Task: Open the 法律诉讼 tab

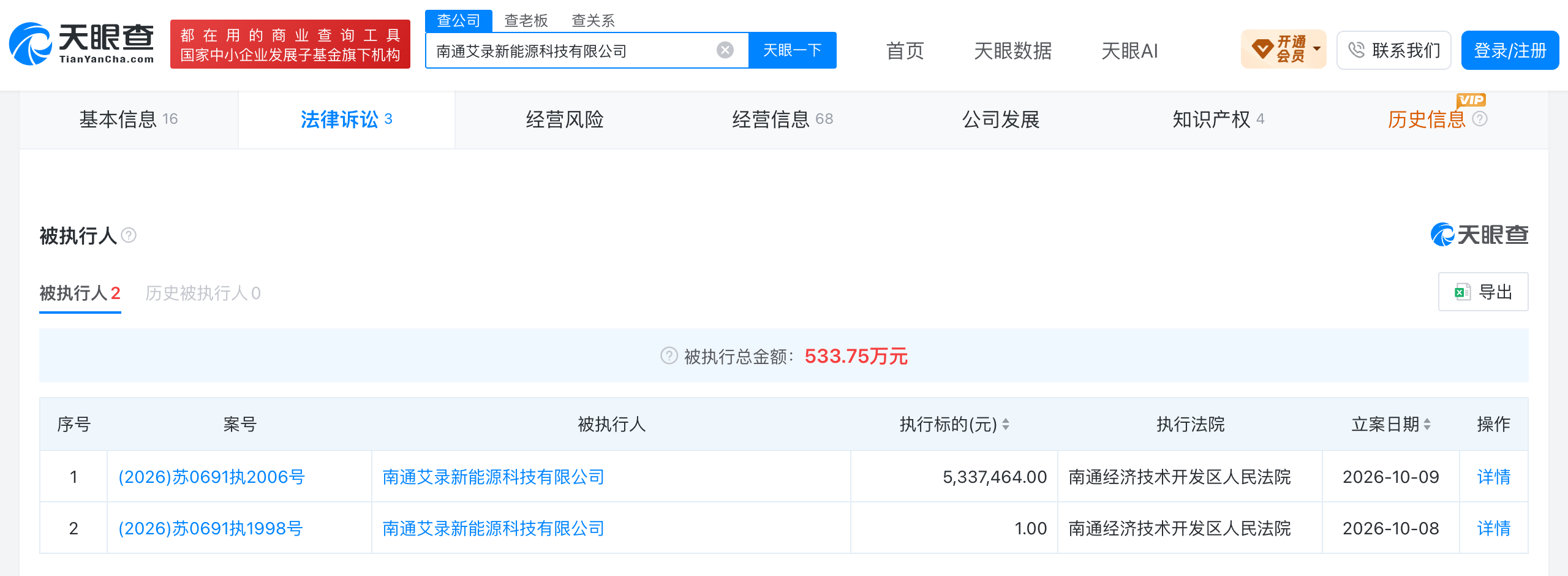Action: (x=347, y=119)
